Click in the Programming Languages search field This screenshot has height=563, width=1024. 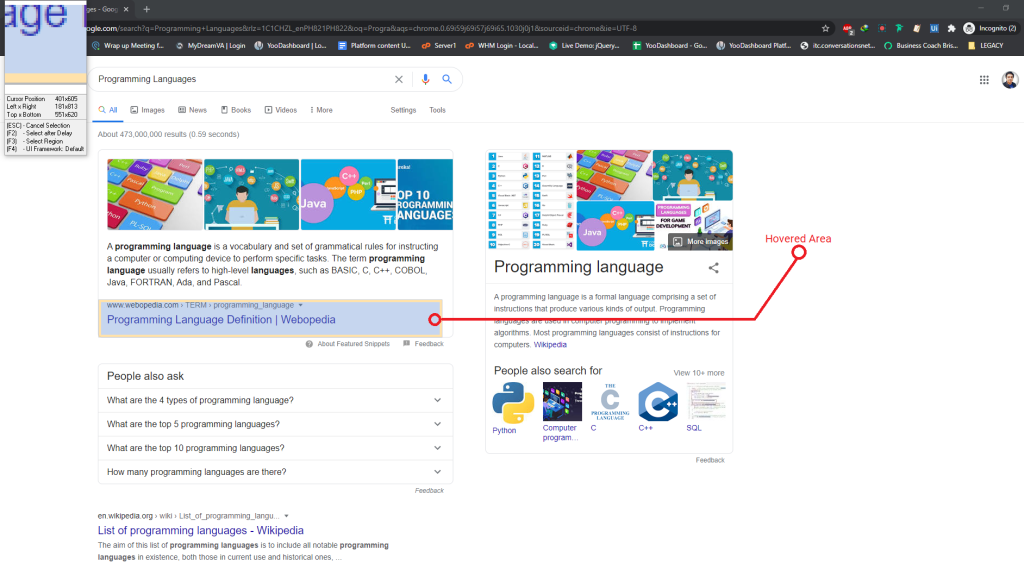pos(240,79)
